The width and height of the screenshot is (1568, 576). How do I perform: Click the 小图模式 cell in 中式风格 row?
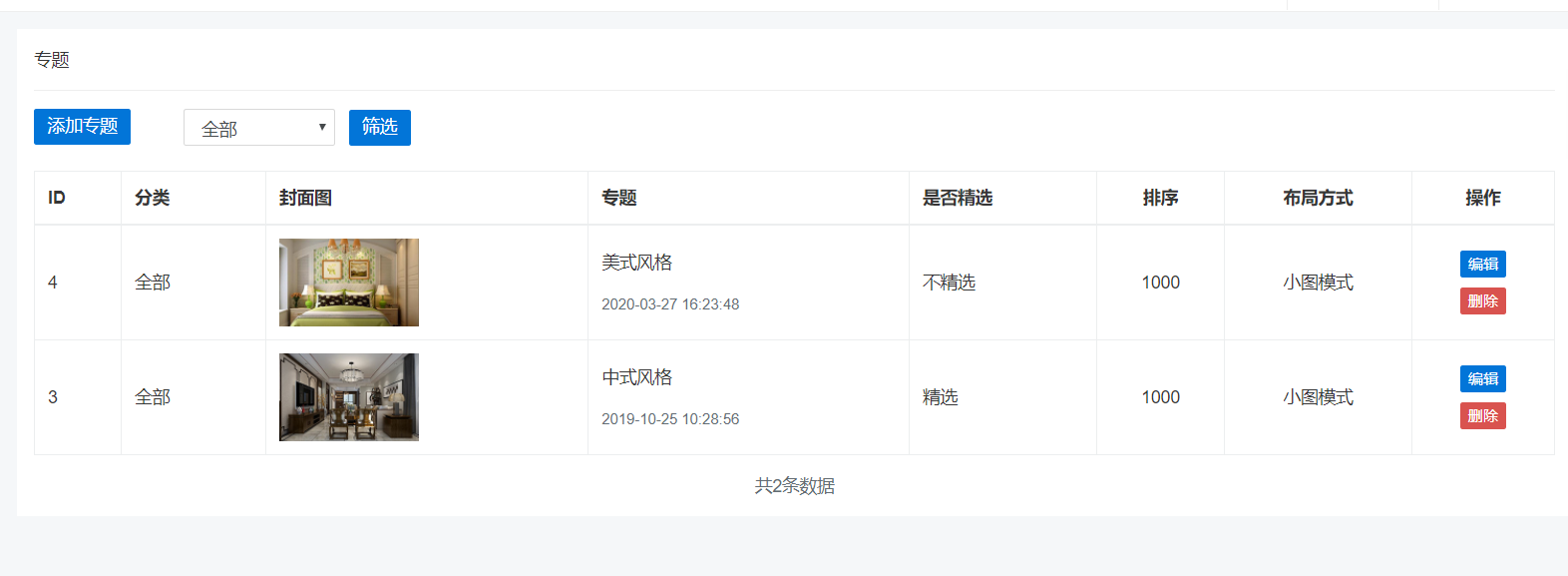[x=1319, y=397]
